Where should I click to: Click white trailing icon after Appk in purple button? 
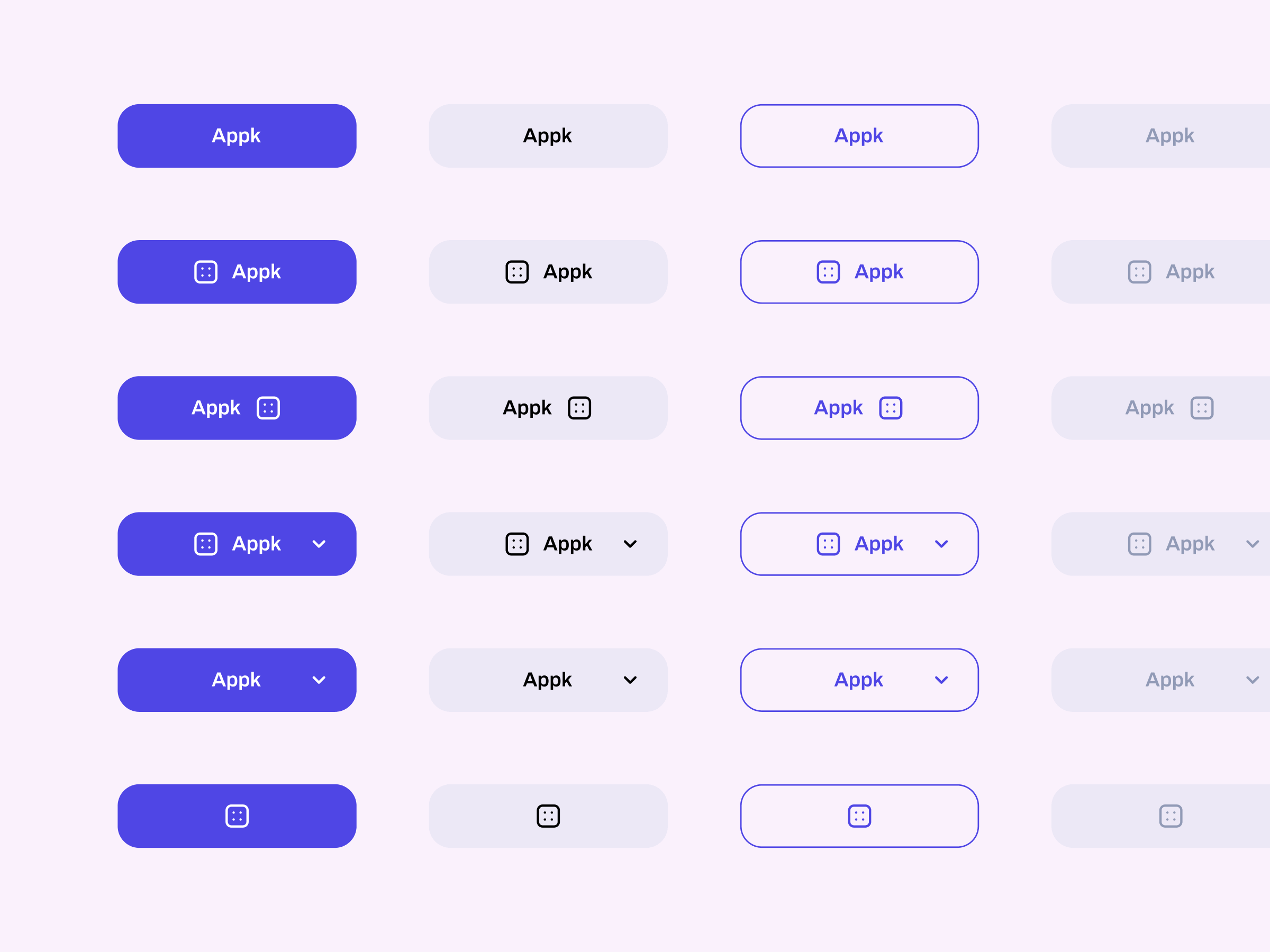pyautogui.click(x=268, y=408)
